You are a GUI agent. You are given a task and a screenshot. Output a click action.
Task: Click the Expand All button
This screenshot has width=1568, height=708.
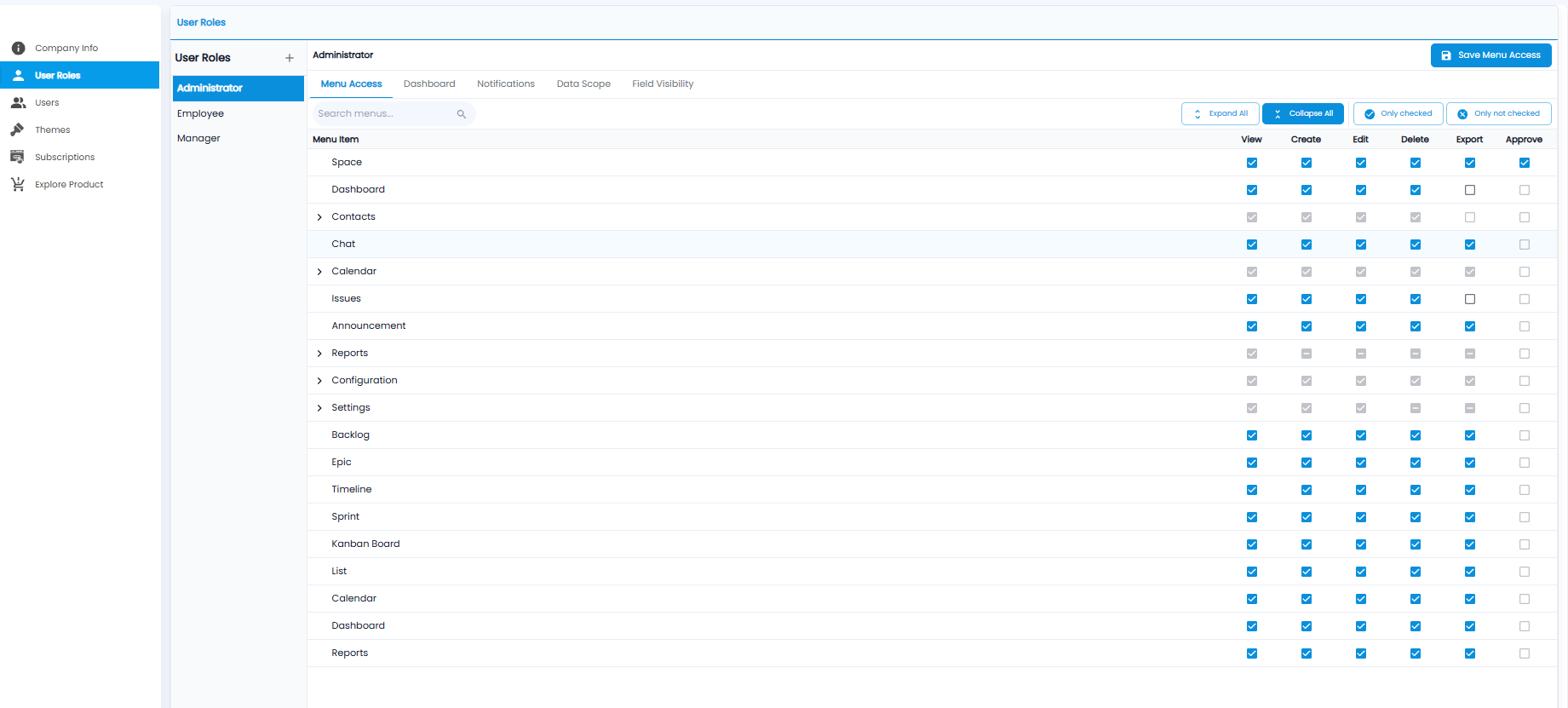[1220, 113]
